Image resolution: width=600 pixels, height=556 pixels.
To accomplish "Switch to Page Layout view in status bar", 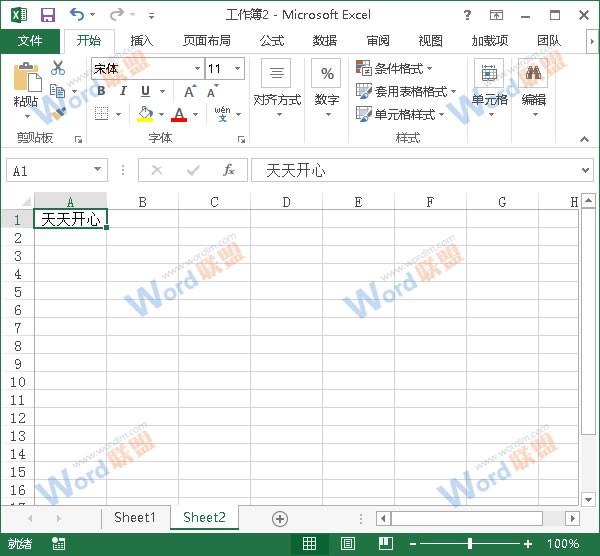I will [347, 544].
